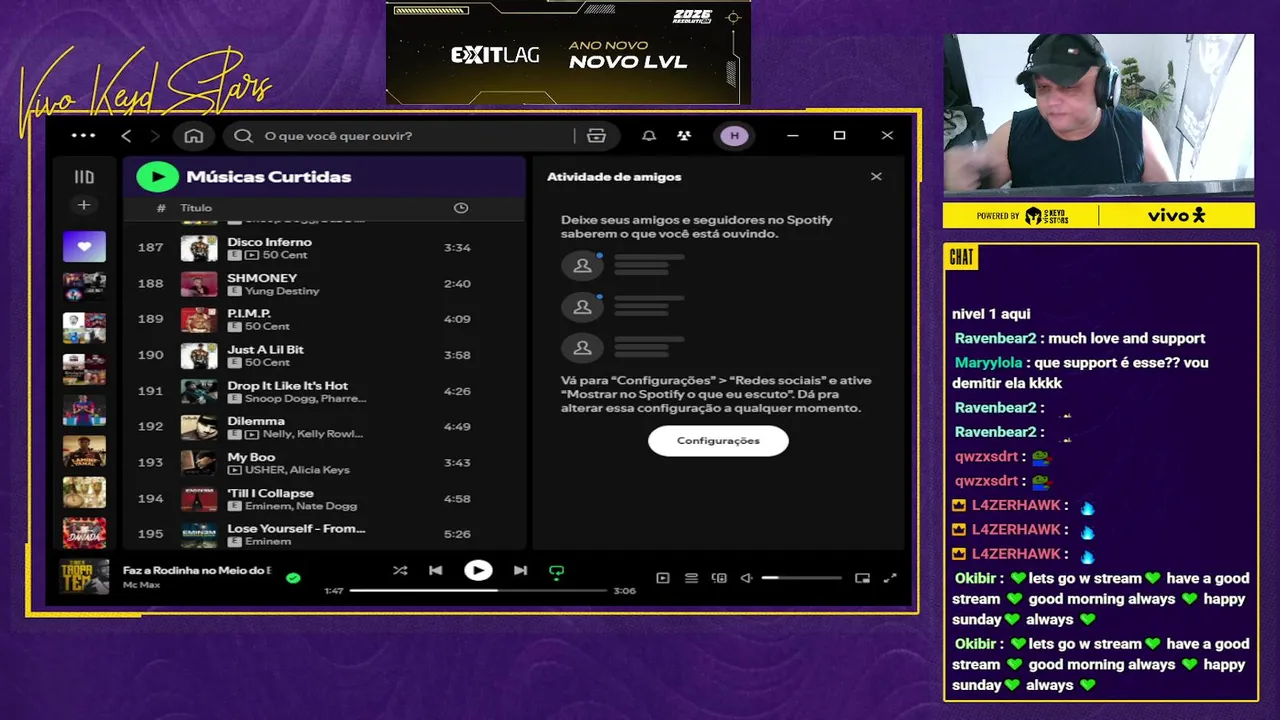Seek on the song progress bar
1280x720 pixels.
(x=478, y=591)
